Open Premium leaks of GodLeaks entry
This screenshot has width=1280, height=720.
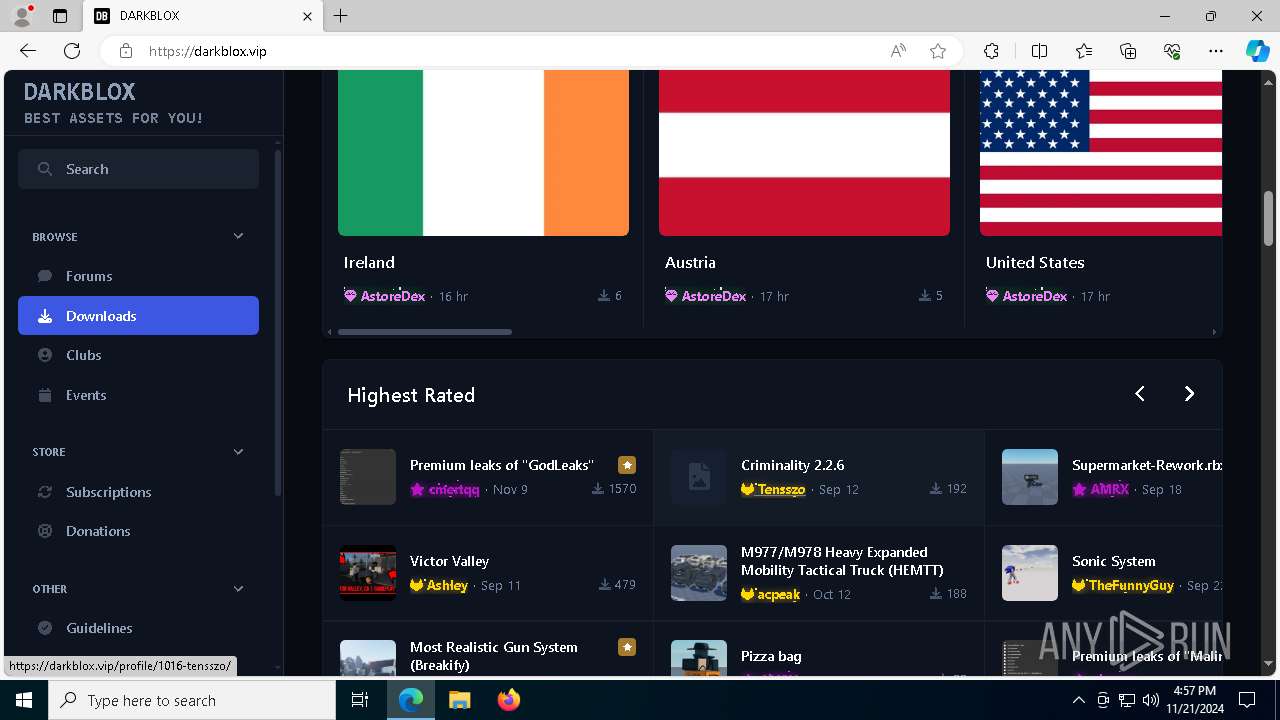click(x=502, y=465)
